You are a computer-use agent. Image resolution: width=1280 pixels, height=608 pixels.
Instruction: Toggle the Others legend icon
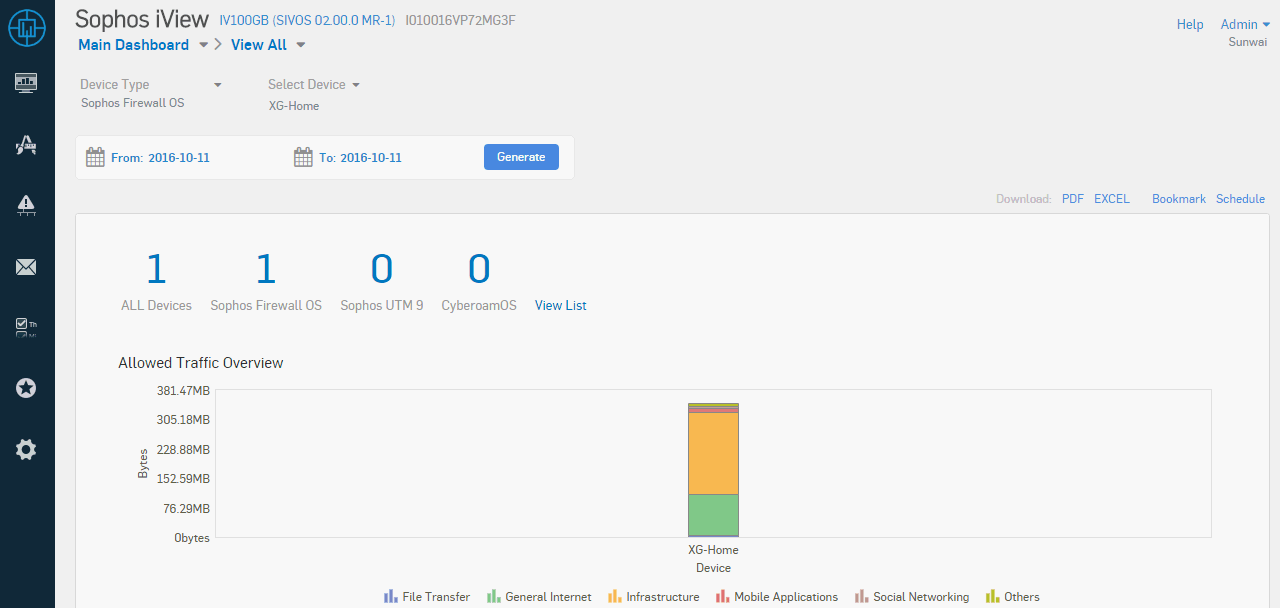point(993,596)
